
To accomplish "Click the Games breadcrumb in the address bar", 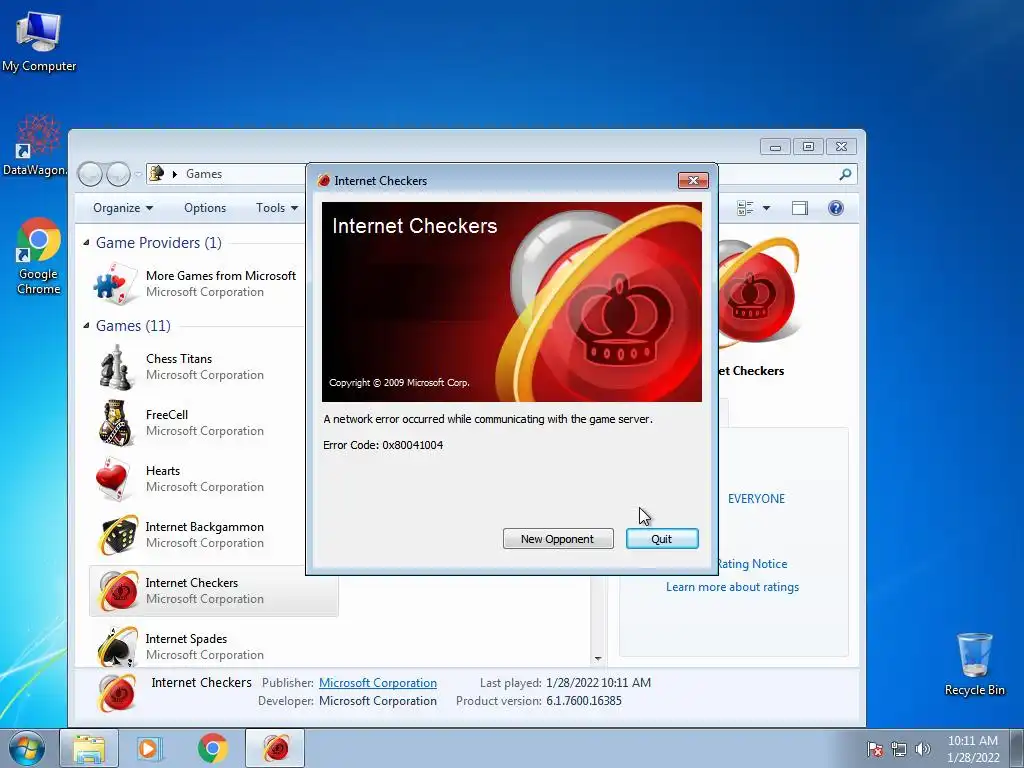I will pyautogui.click(x=204, y=174).
